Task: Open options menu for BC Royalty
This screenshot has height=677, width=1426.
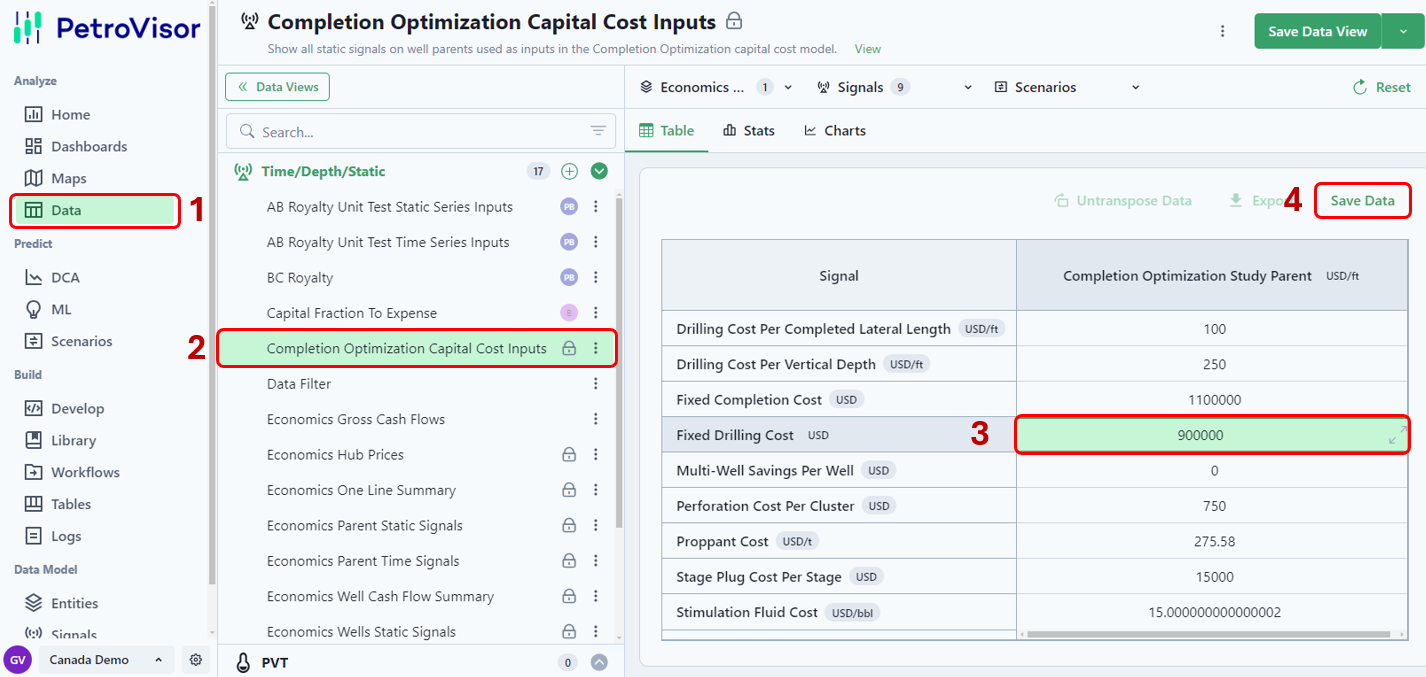Action: pos(596,277)
